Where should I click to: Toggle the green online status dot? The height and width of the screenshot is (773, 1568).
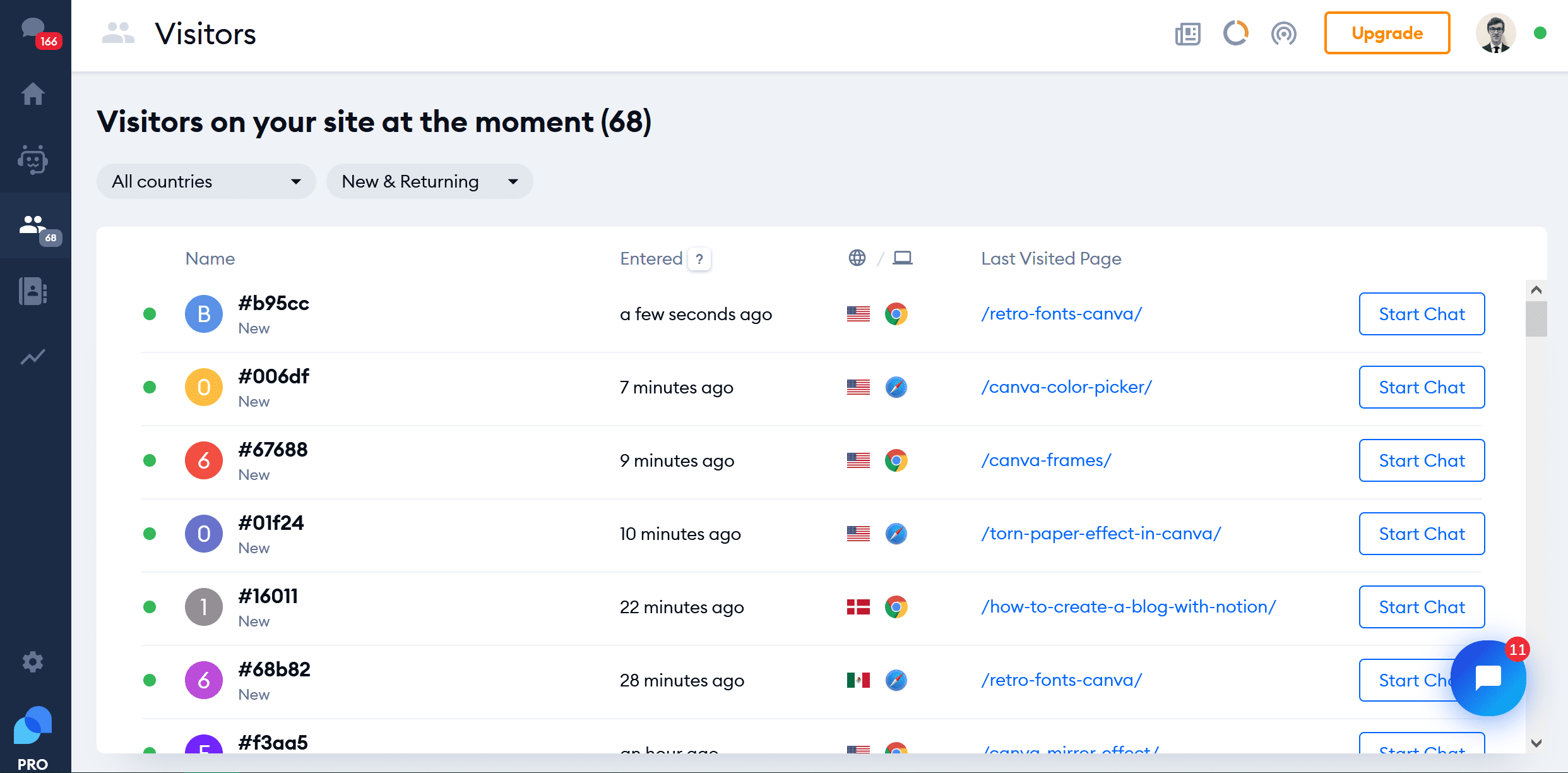[1540, 33]
